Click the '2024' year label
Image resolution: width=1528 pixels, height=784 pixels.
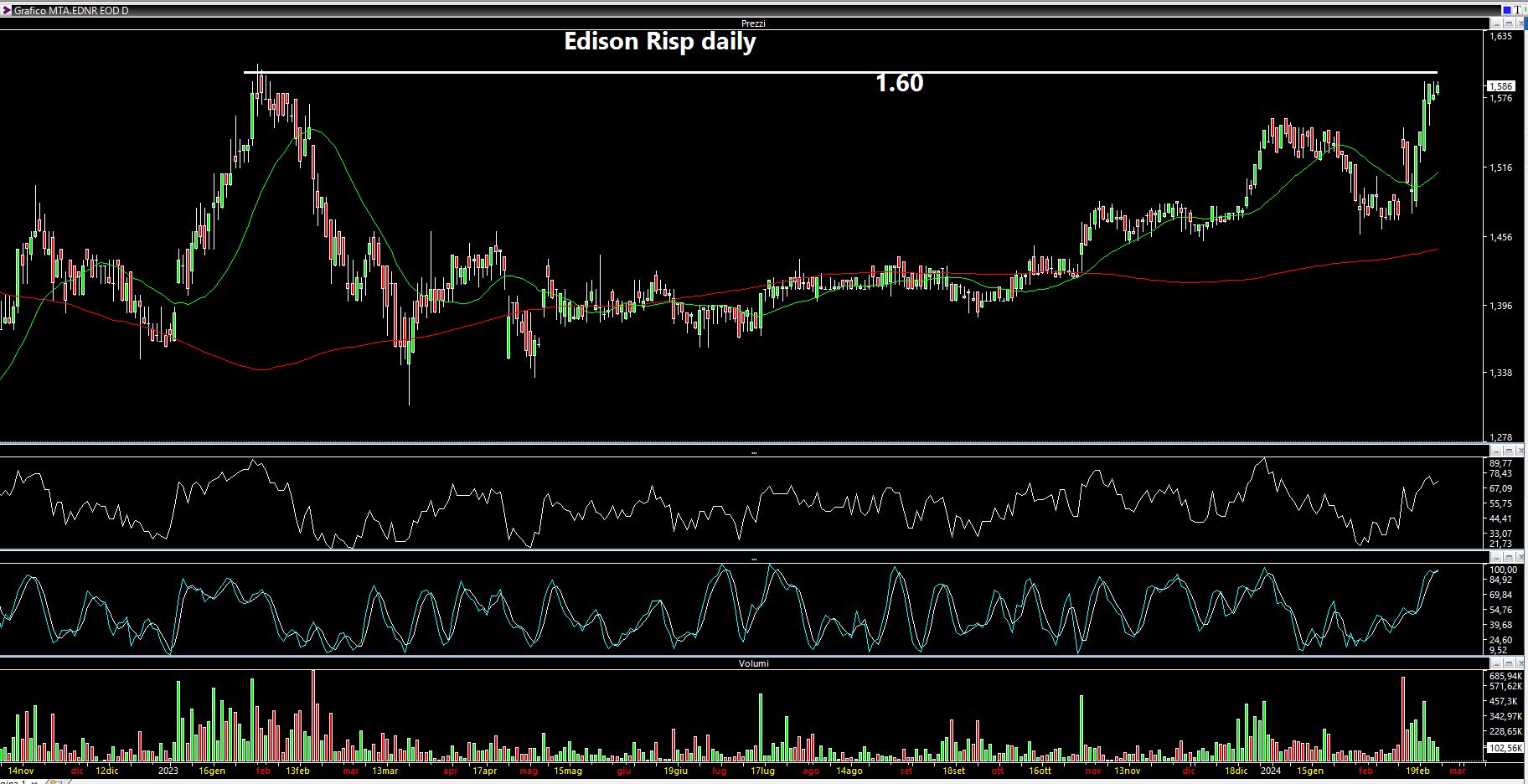[x=1271, y=771]
